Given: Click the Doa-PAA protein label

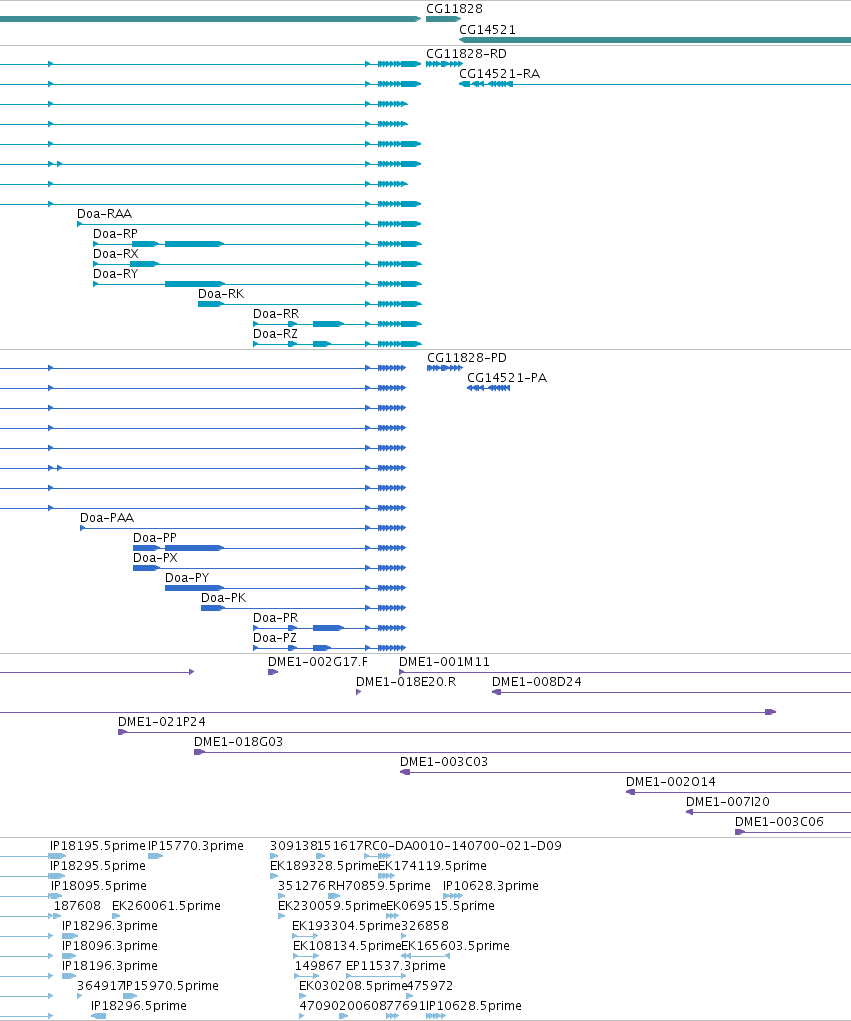Looking at the screenshot, I should pos(107,518).
